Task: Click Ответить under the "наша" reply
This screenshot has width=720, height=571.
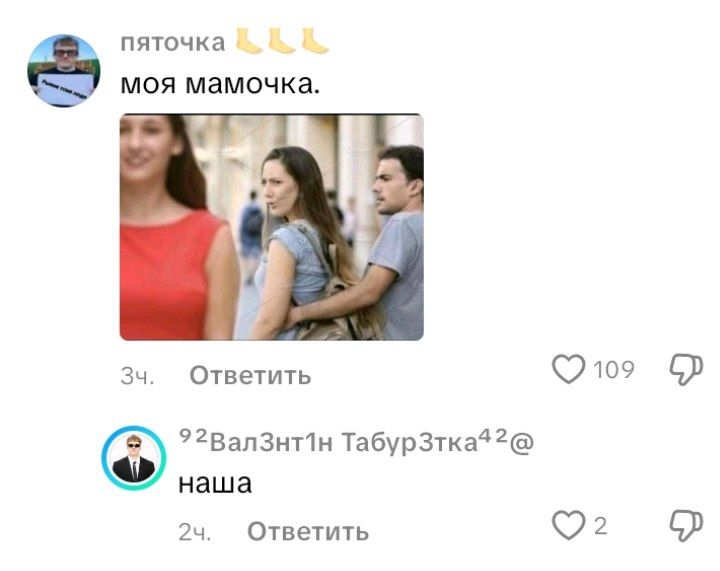Action: tap(308, 532)
